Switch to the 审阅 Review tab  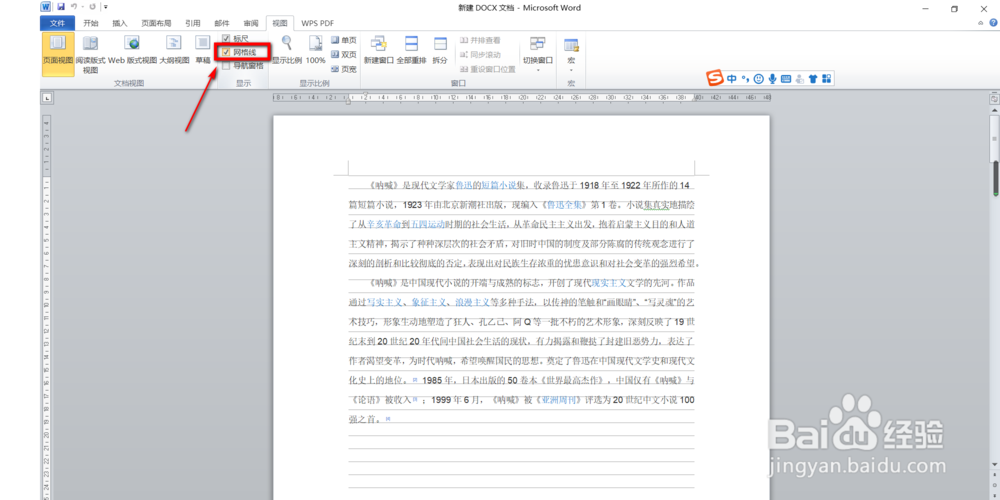(x=251, y=23)
